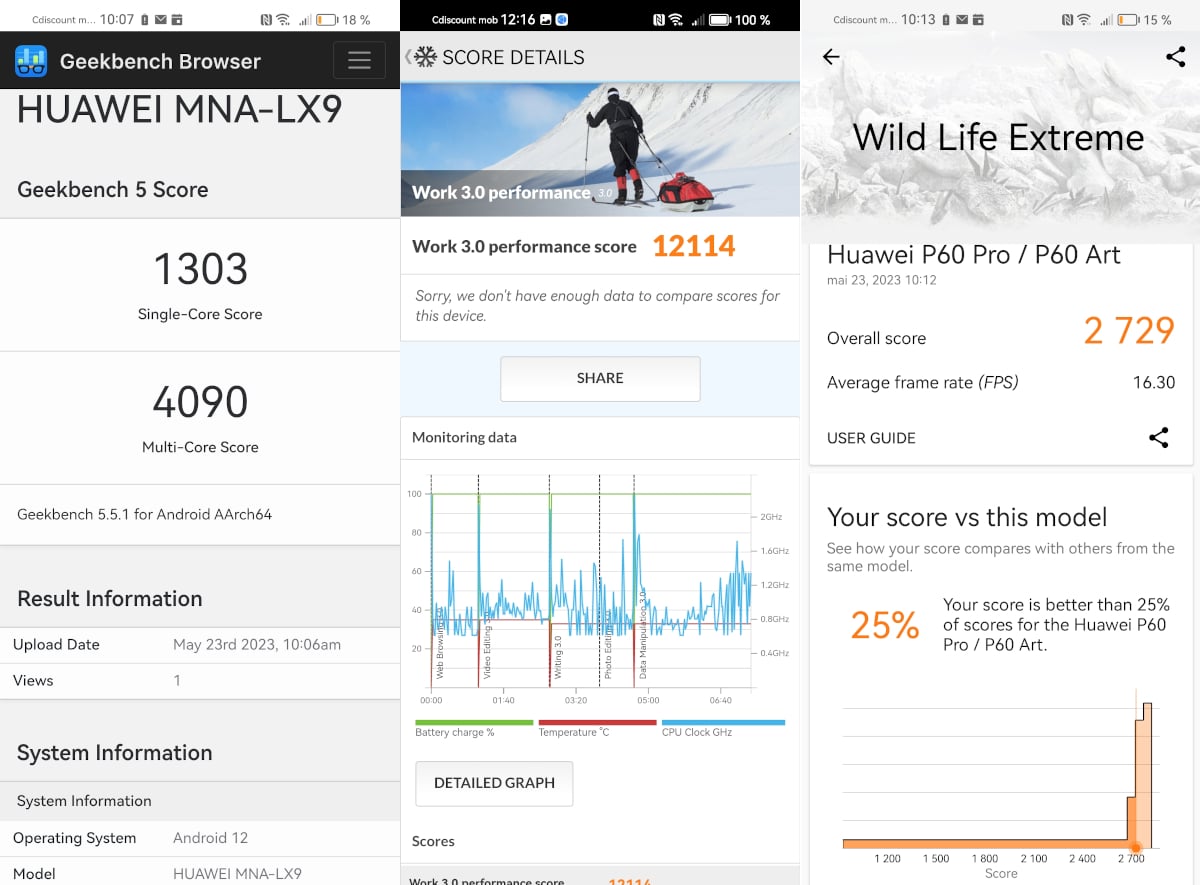
Task: Tap the average frame rate 16.30 value
Action: [x=1153, y=382]
